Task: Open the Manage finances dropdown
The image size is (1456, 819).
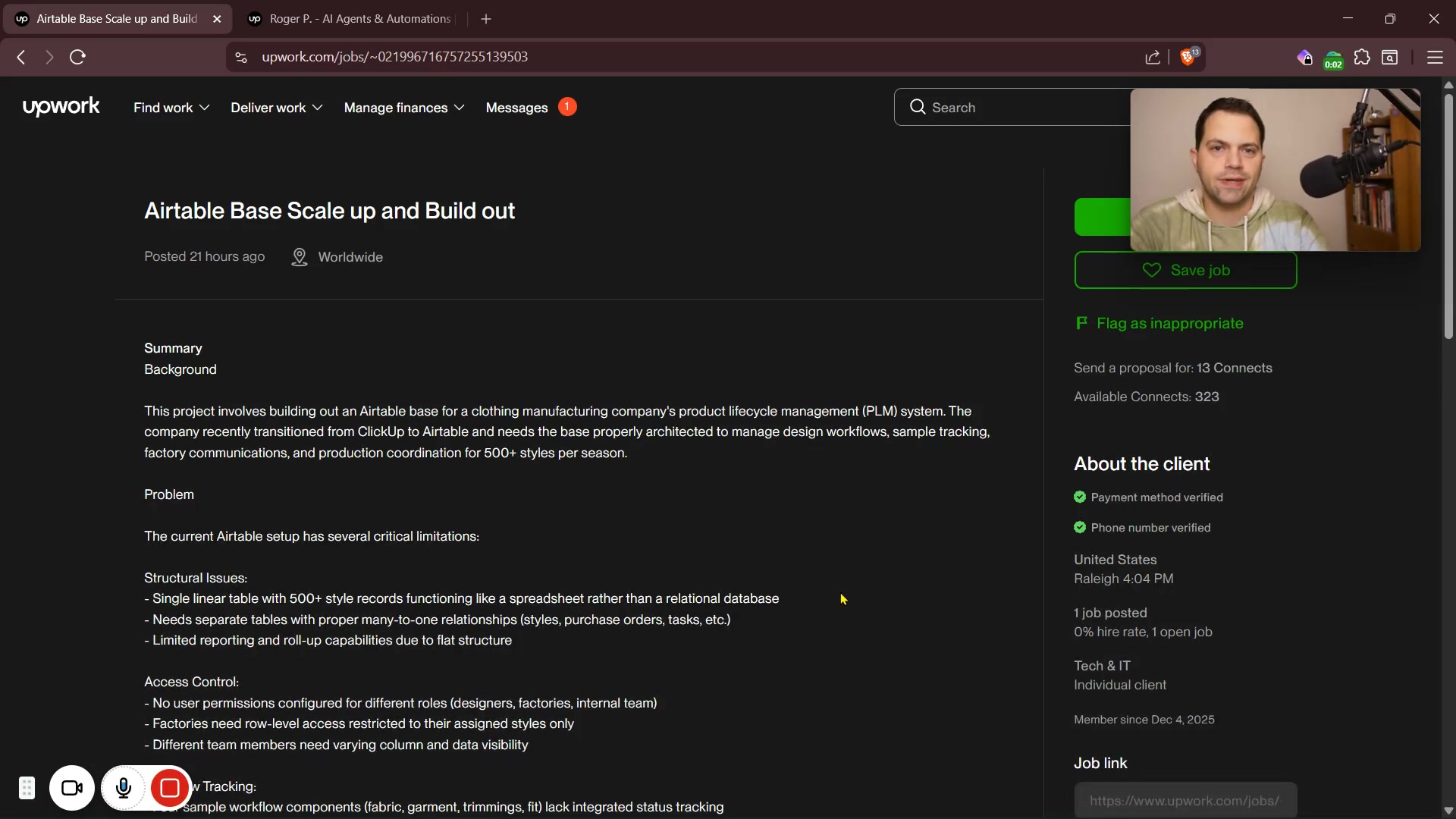Action: tap(403, 108)
